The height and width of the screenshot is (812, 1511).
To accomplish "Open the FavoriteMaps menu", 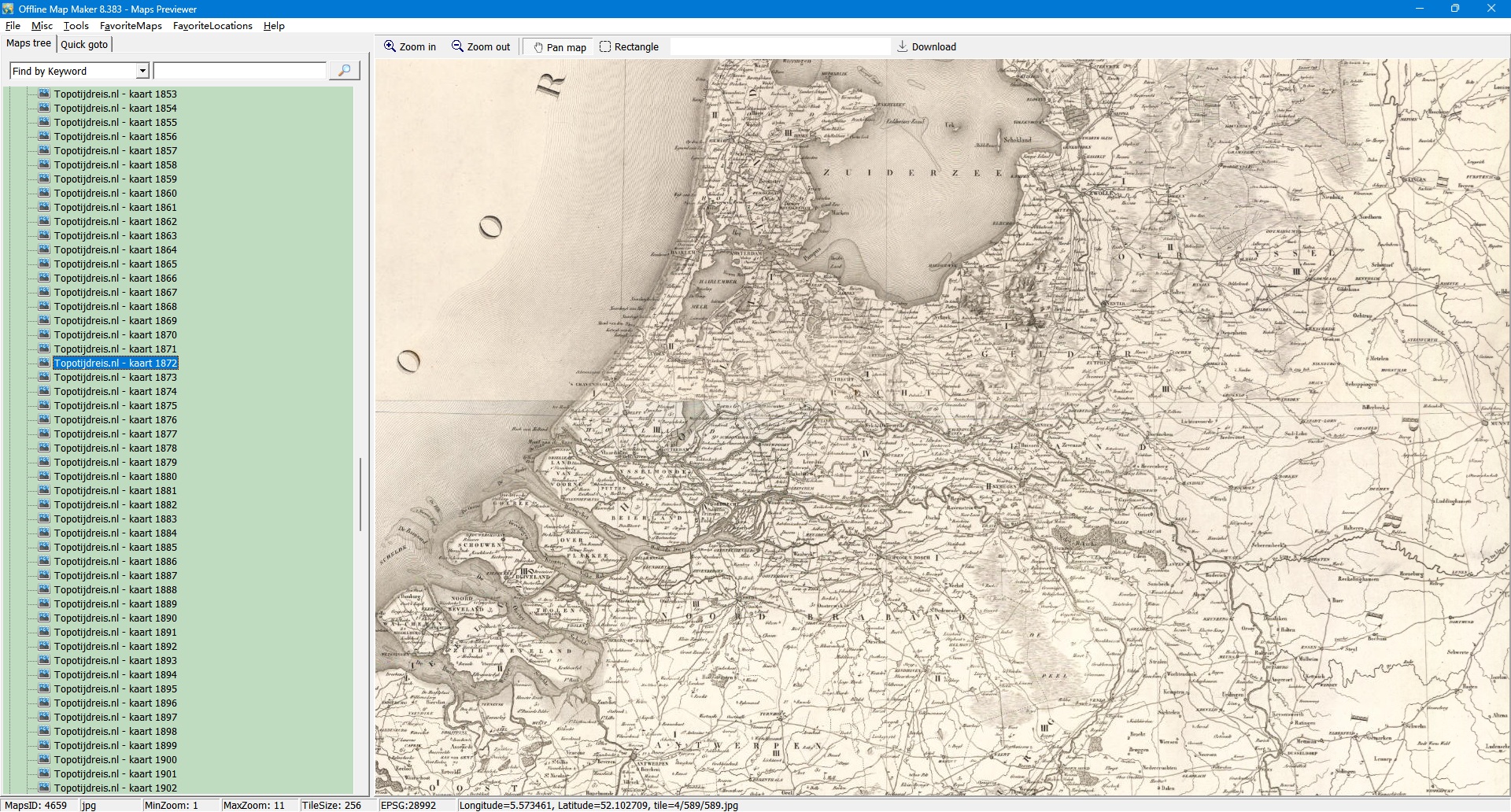I will [131, 26].
